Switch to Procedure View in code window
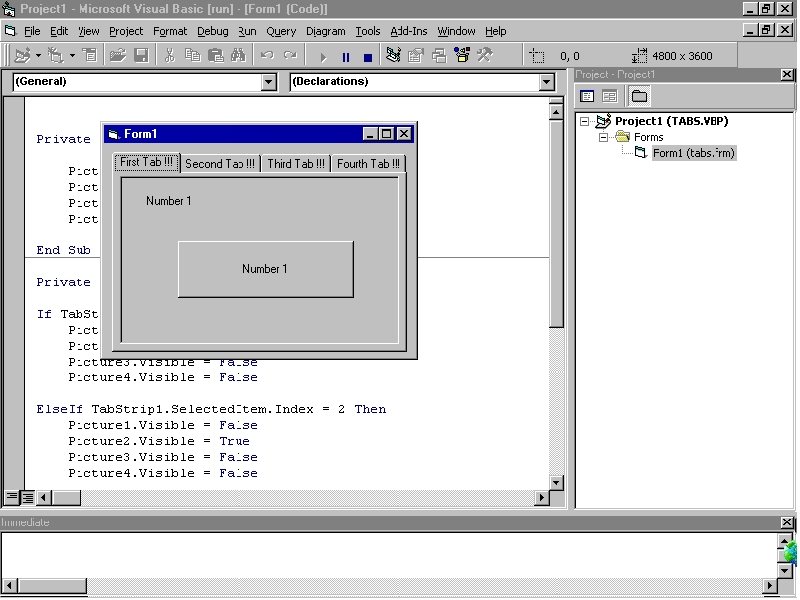This screenshot has width=800, height=600. pyautogui.click(x=12, y=497)
